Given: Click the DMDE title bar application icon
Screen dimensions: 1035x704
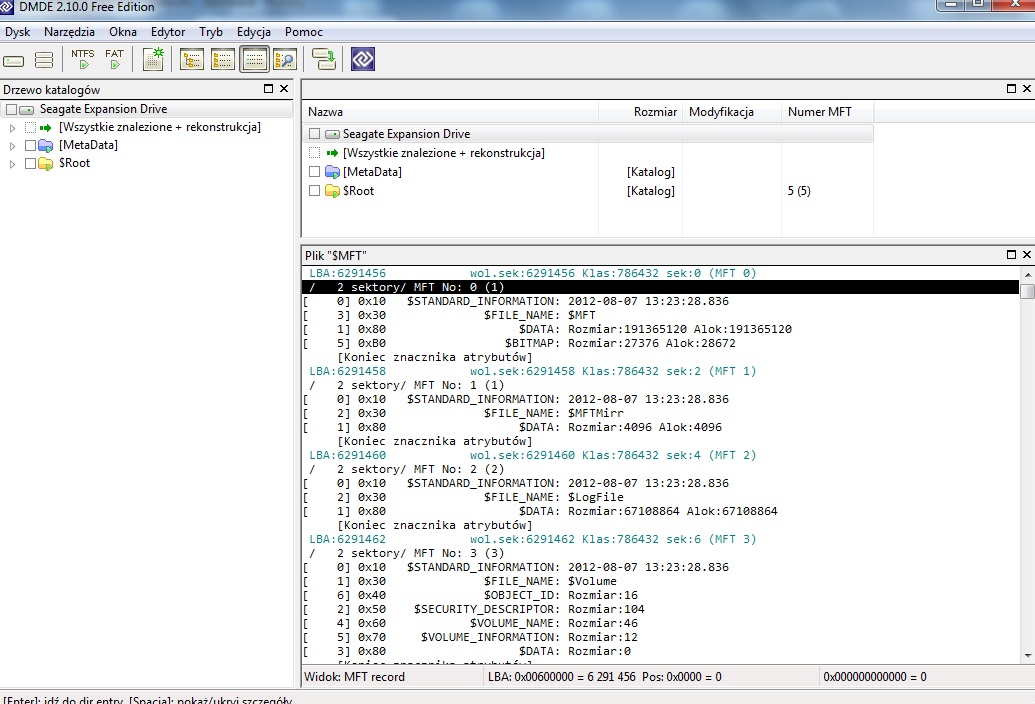Looking at the screenshot, I should point(7,7).
